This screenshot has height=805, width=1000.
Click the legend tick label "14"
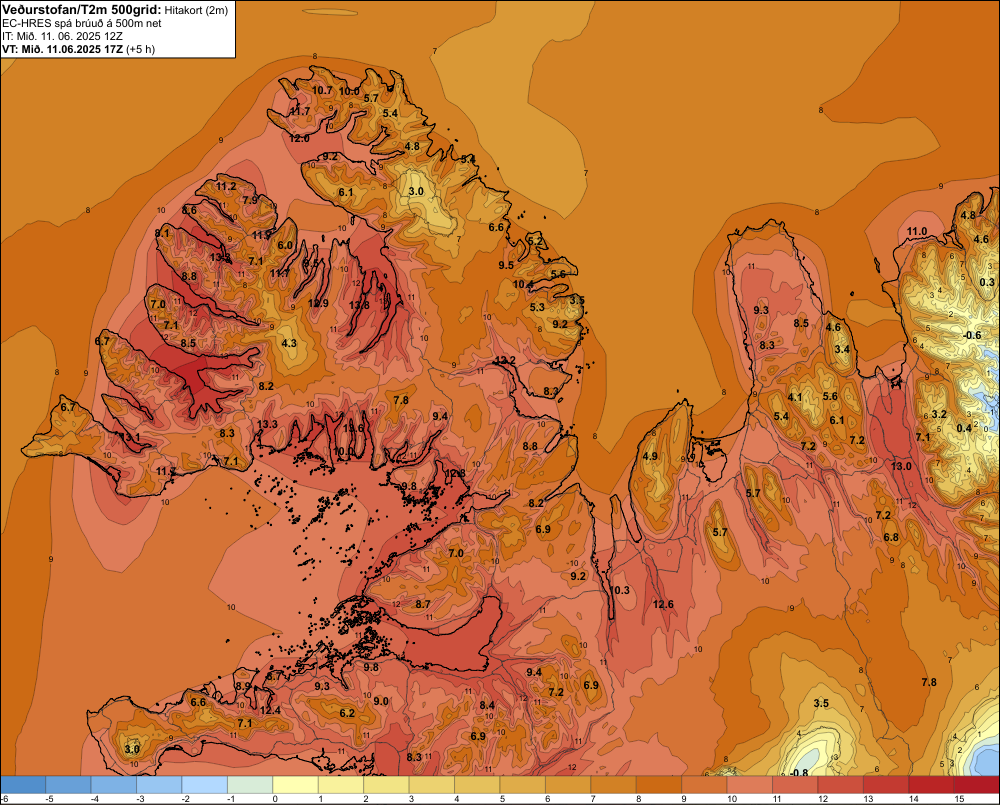[x=913, y=799]
